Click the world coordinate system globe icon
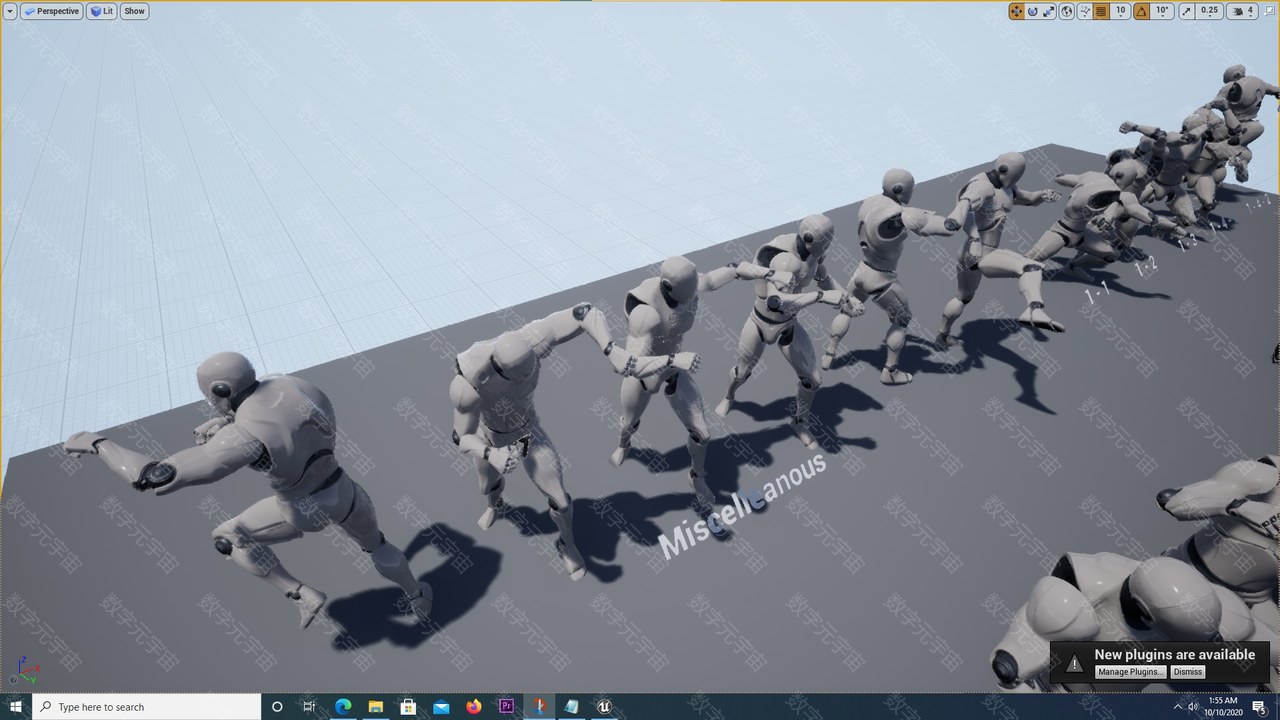Image resolution: width=1280 pixels, height=720 pixels. click(x=1067, y=11)
